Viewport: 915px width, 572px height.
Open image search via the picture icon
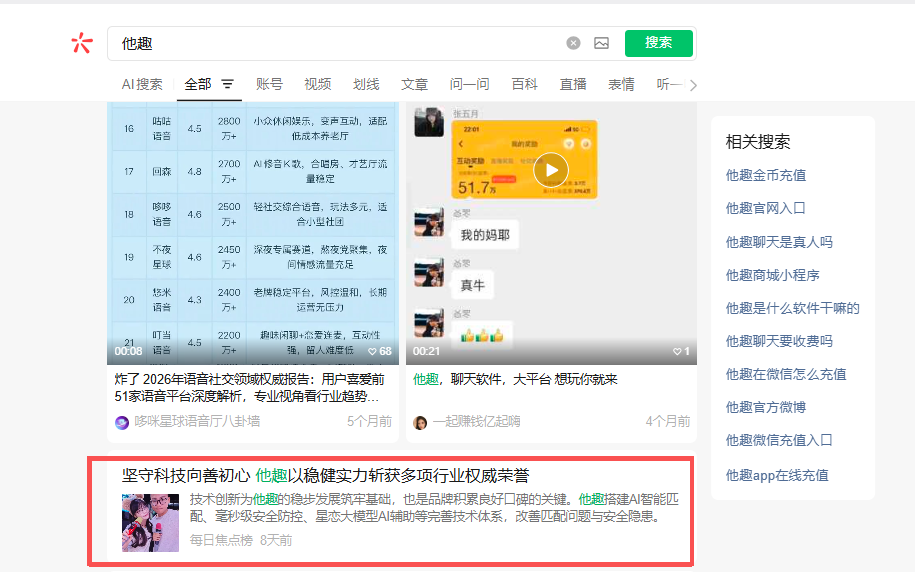[601, 43]
